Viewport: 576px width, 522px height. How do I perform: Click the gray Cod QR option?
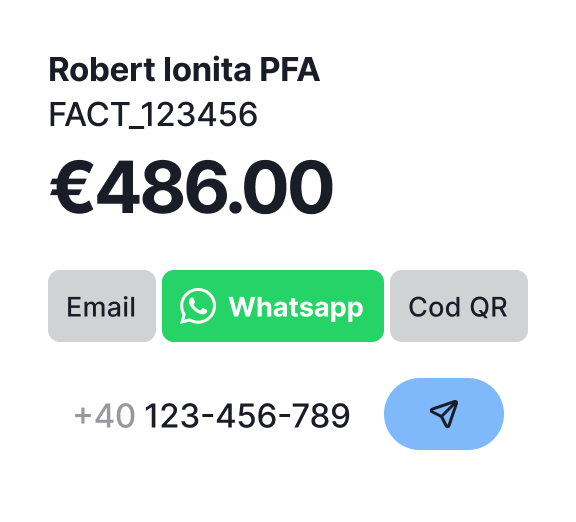tap(459, 306)
